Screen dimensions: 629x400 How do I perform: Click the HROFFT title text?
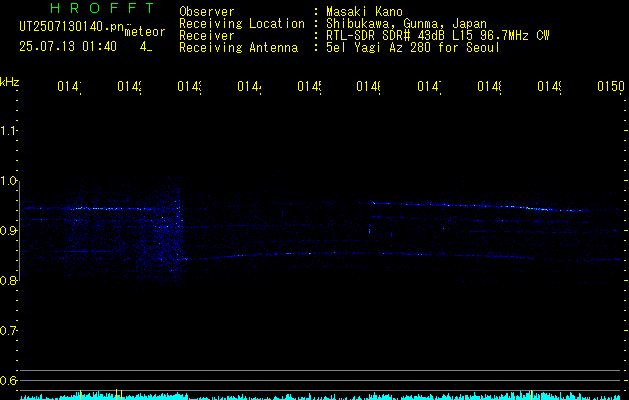point(103,8)
